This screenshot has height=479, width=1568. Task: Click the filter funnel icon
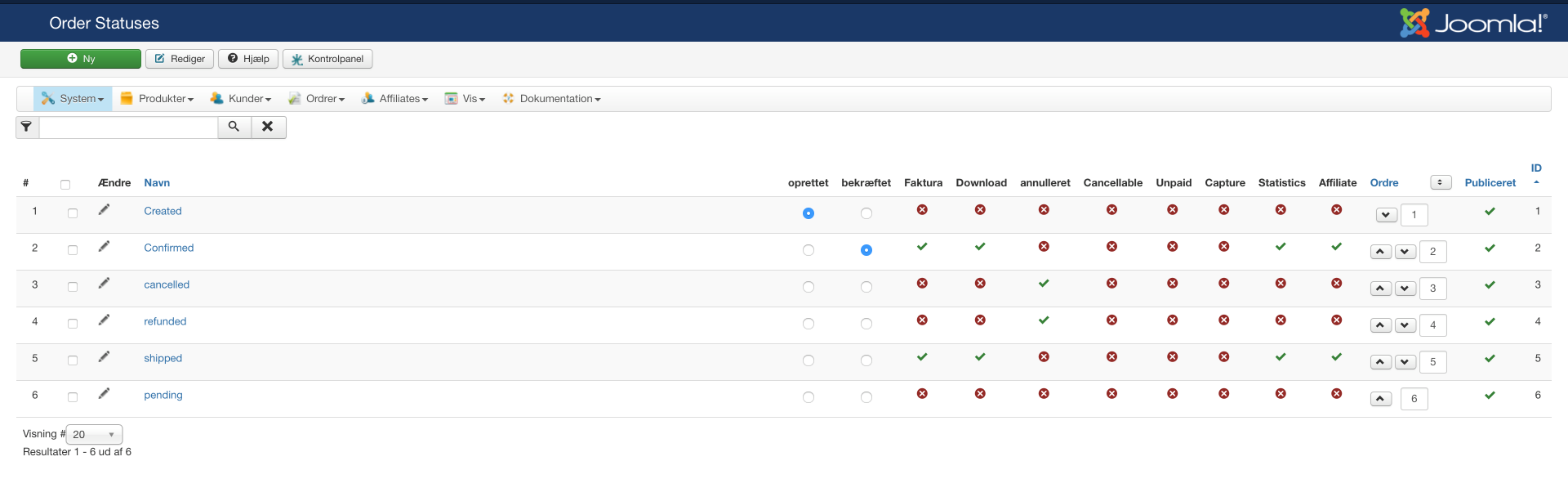click(27, 127)
